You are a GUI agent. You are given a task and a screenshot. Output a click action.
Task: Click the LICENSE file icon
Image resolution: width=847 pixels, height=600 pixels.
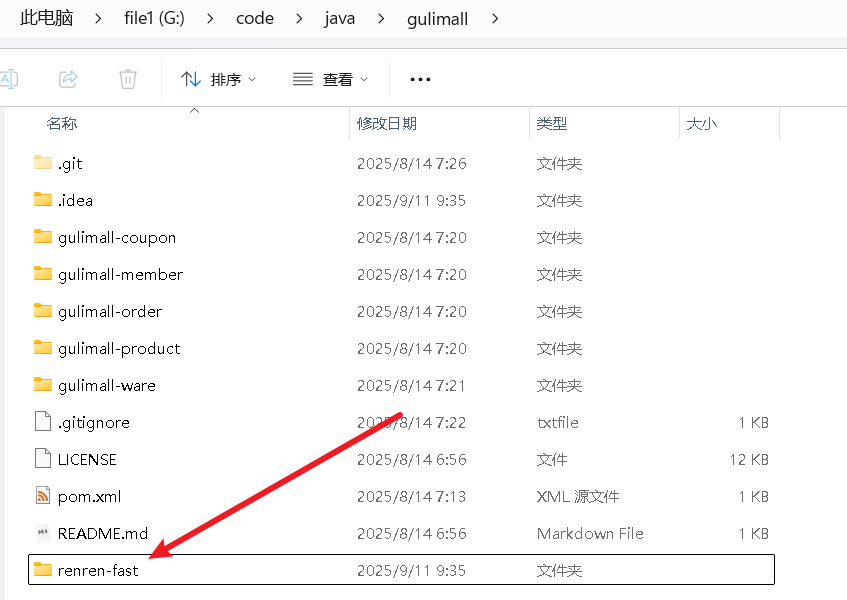pyautogui.click(x=43, y=459)
